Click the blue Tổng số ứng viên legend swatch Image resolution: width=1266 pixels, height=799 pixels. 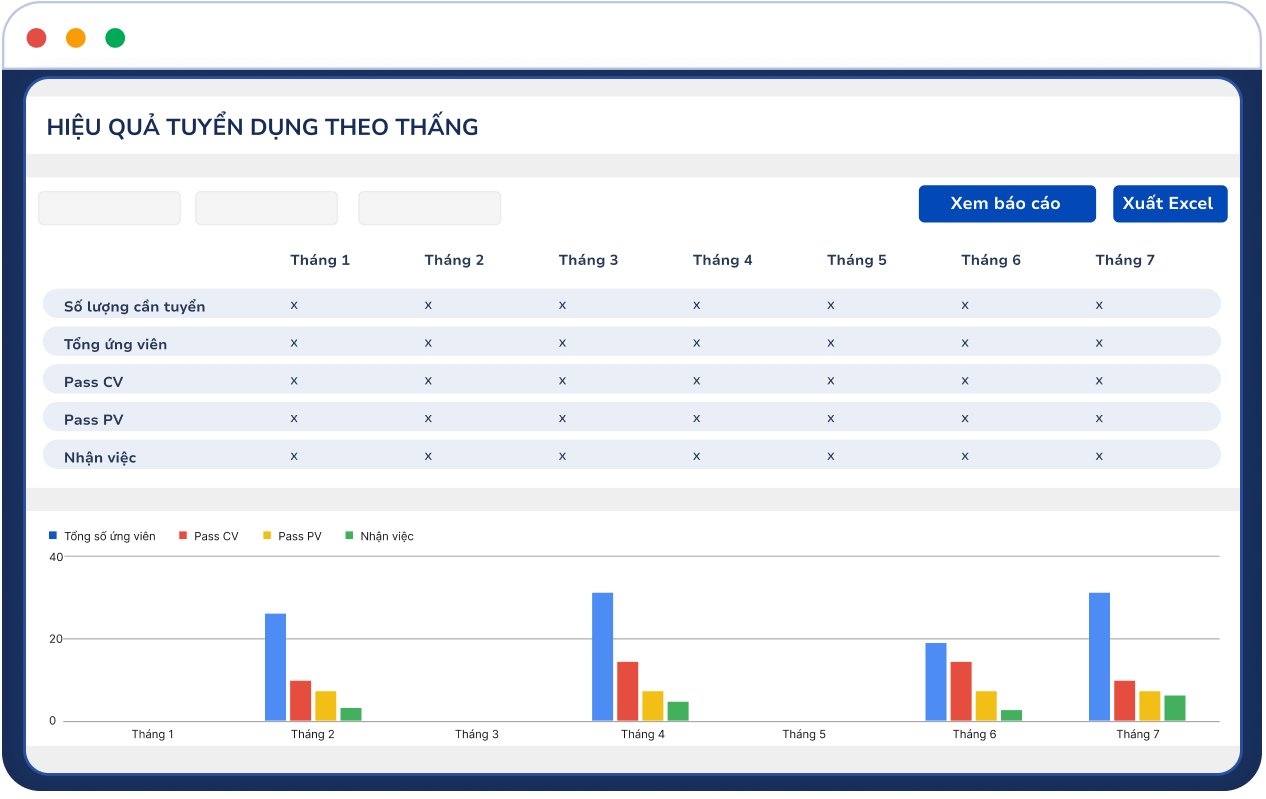coord(53,536)
